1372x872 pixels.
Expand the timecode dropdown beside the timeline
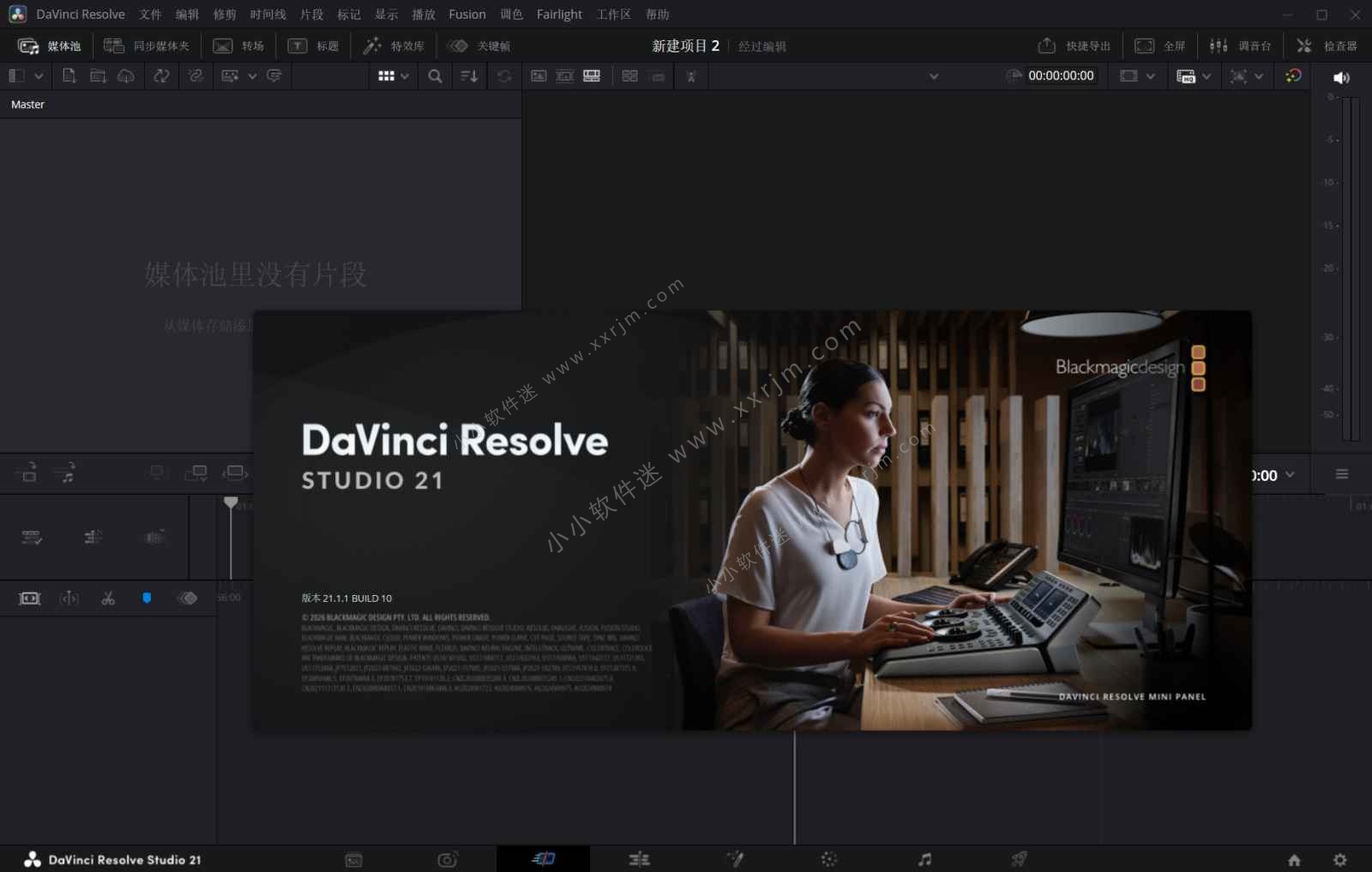tap(1291, 475)
